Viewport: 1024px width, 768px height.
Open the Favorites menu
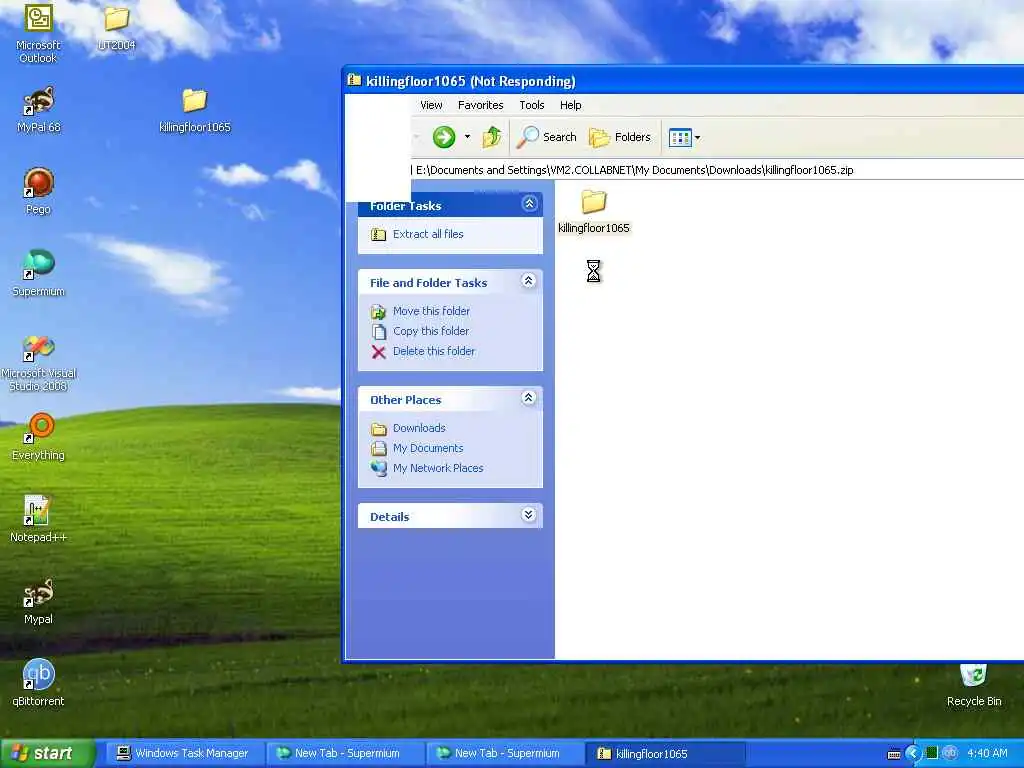(x=481, y=105)
